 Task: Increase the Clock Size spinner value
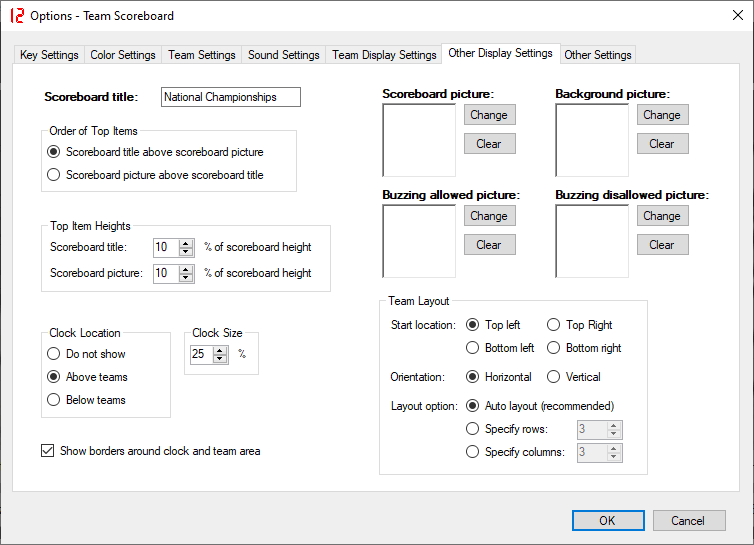(221, 350)
